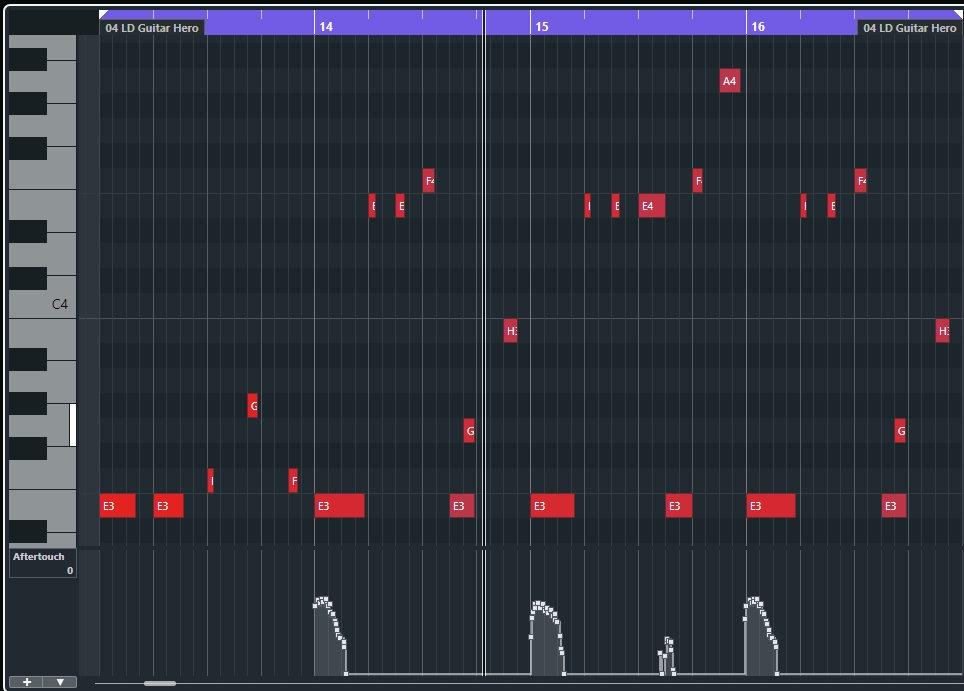Viewport: 964px width, 691px height.
Task: Select the A4 note in the grid
Action: tap(729, 81)
